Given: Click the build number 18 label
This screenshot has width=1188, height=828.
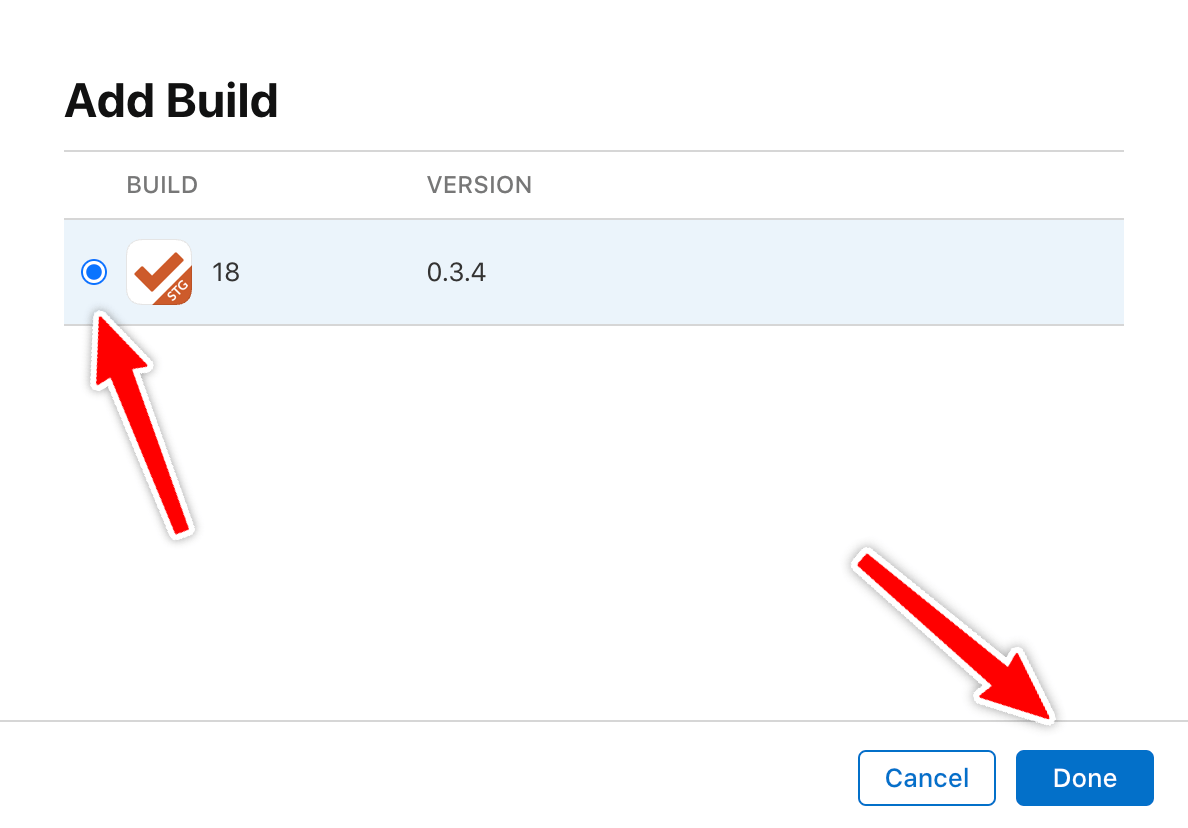Looking at the screenshot, I should click(226, 272).
